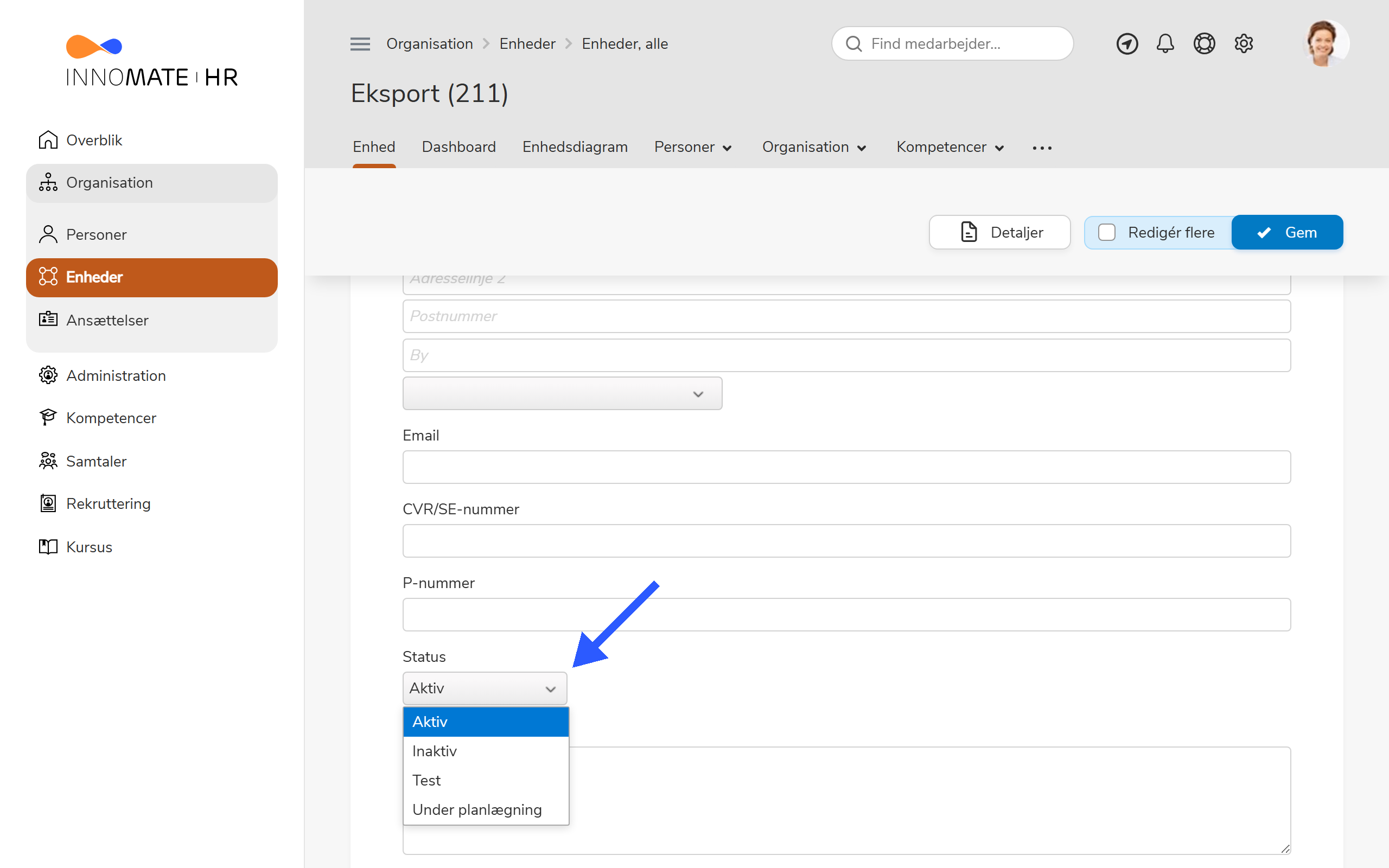Open the settings gear icon
This screenshot has height=868, width=1389.
[1243, 43]
